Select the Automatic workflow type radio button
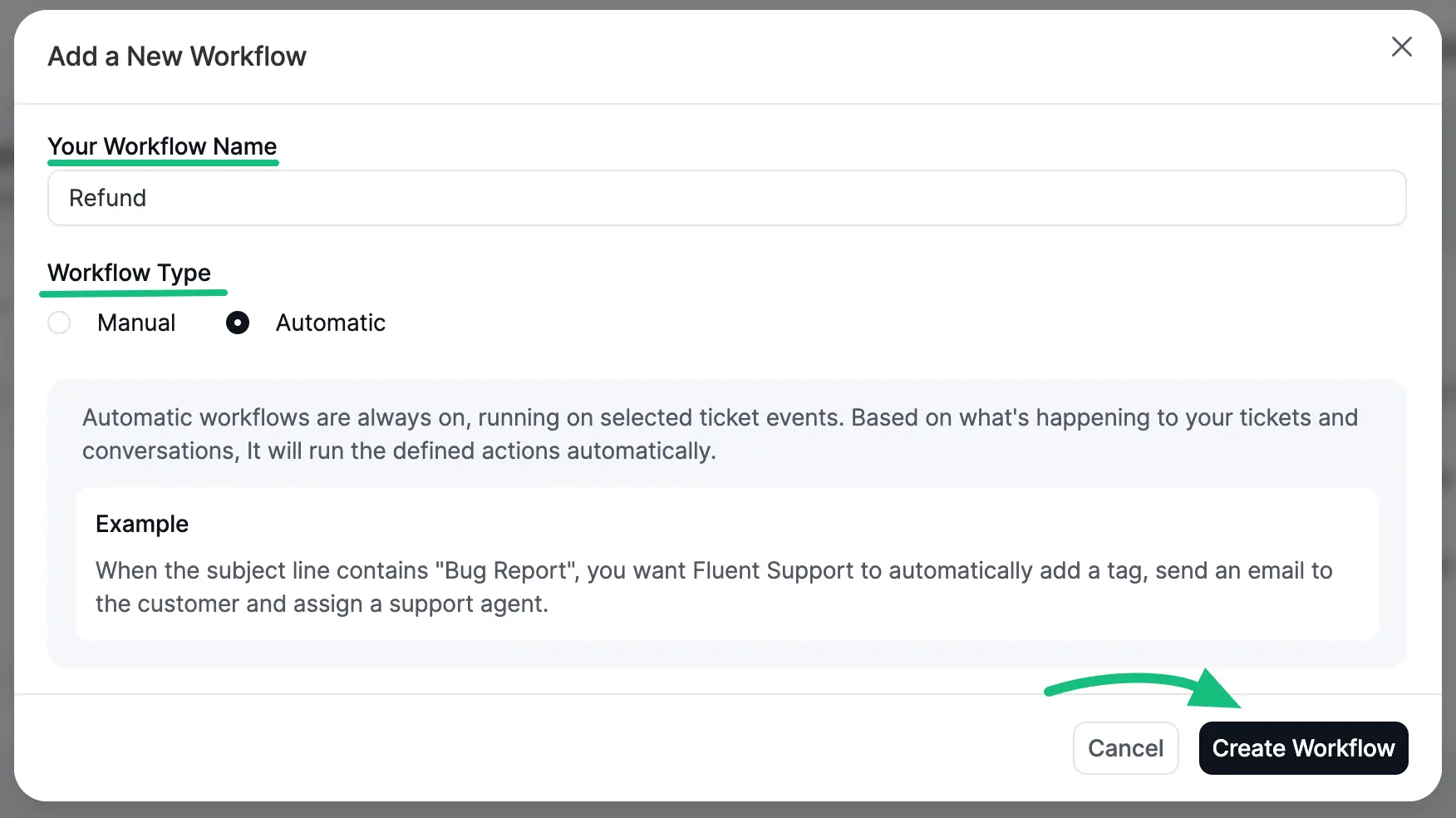 pos(238,323)
